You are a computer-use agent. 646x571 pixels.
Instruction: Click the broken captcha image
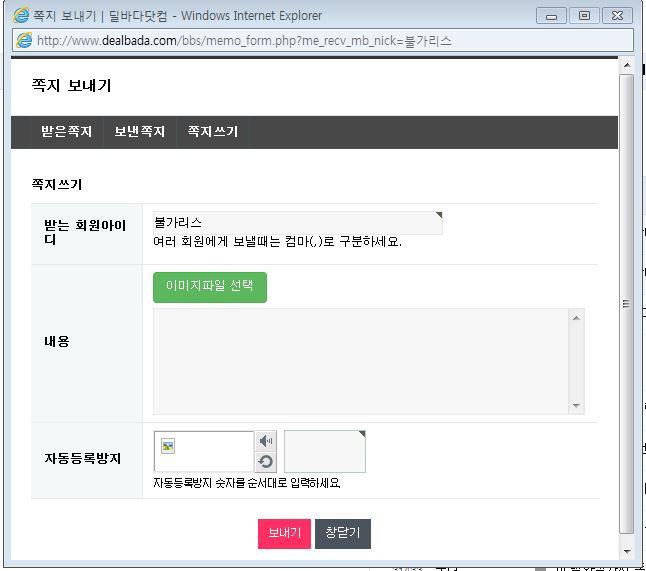pos(168,446)
